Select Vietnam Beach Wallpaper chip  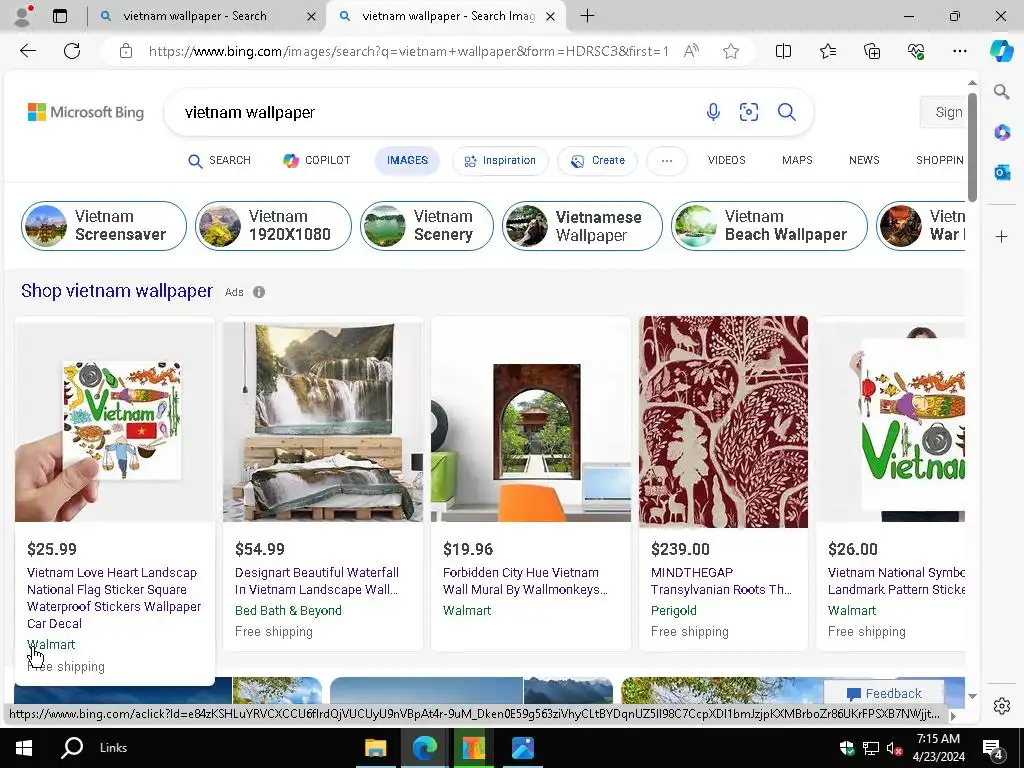[769, 226]
